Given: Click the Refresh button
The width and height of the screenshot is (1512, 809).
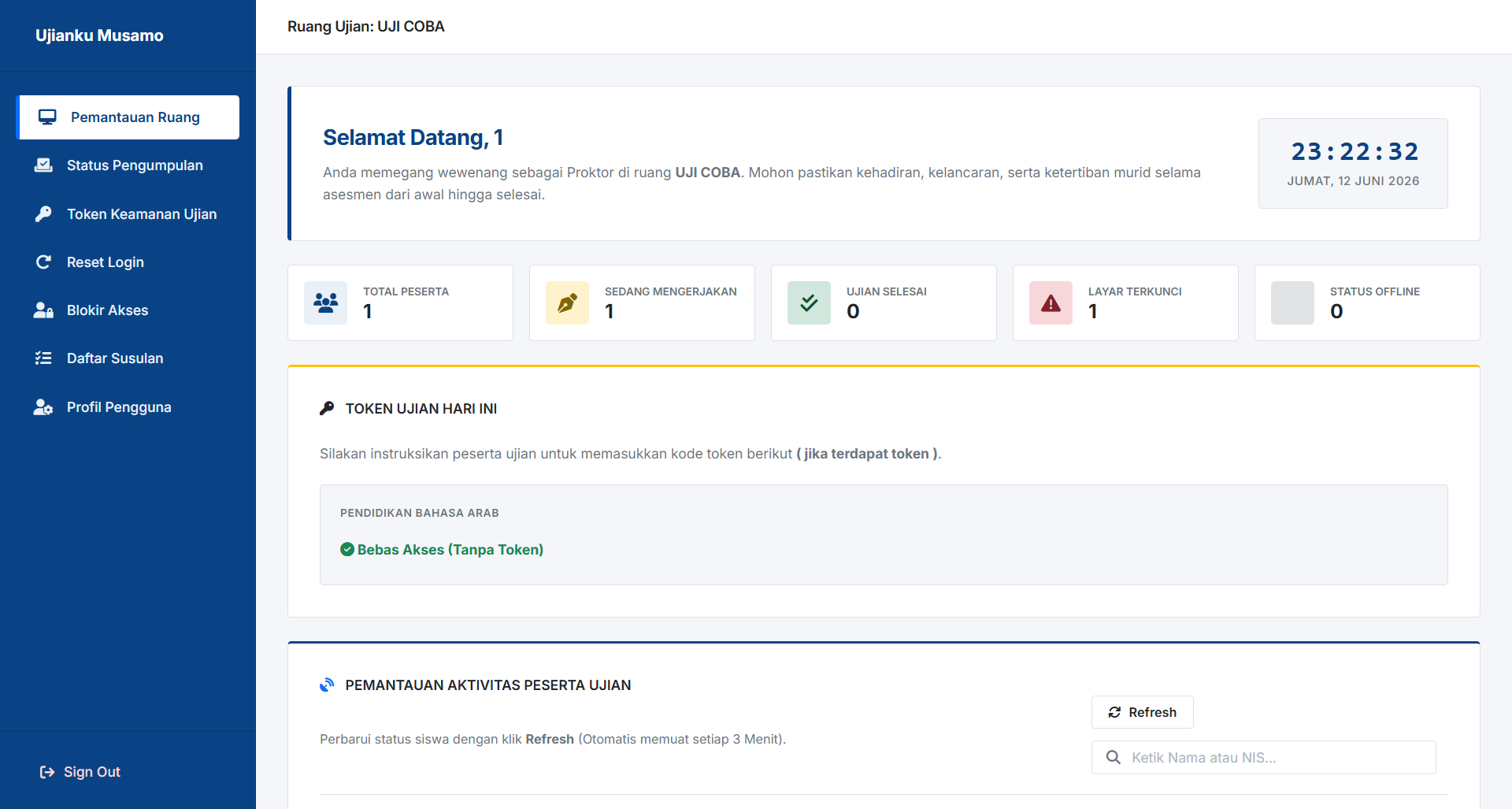Looking at the screenshot, I should [x=1142, y=712].
